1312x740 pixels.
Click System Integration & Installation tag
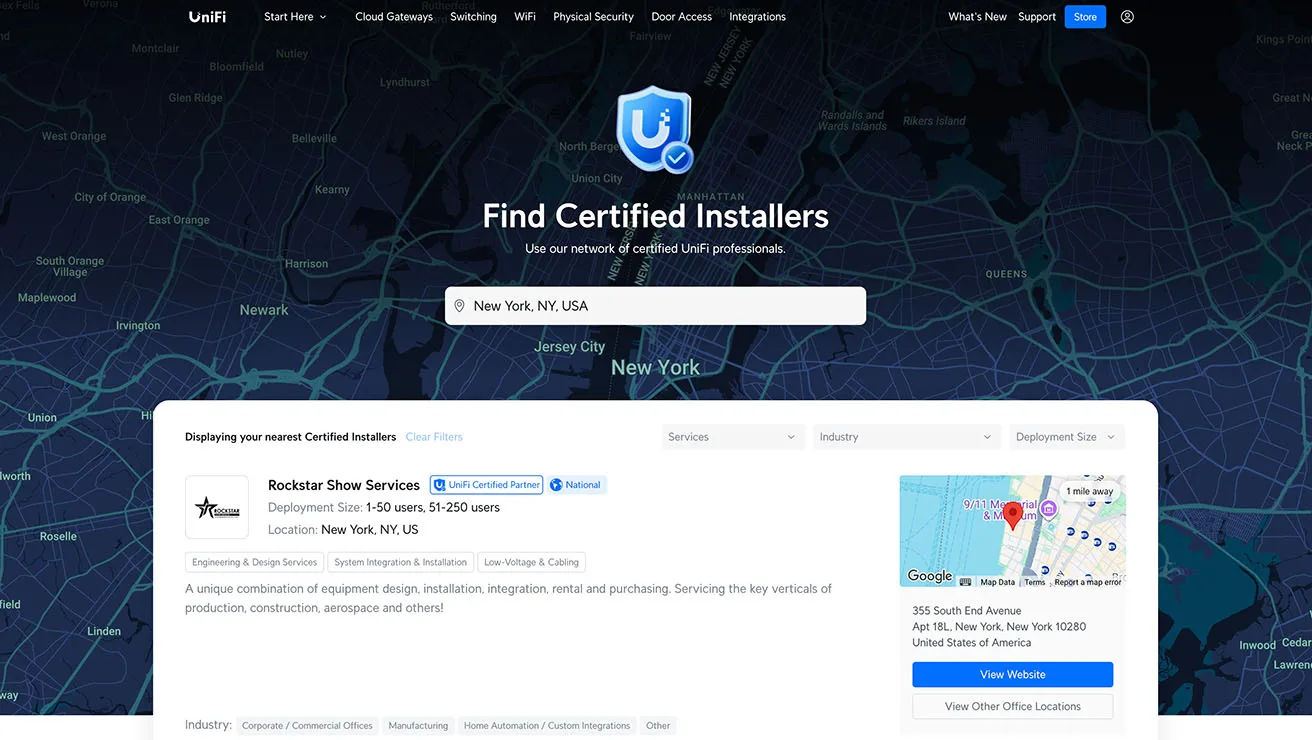400,562
